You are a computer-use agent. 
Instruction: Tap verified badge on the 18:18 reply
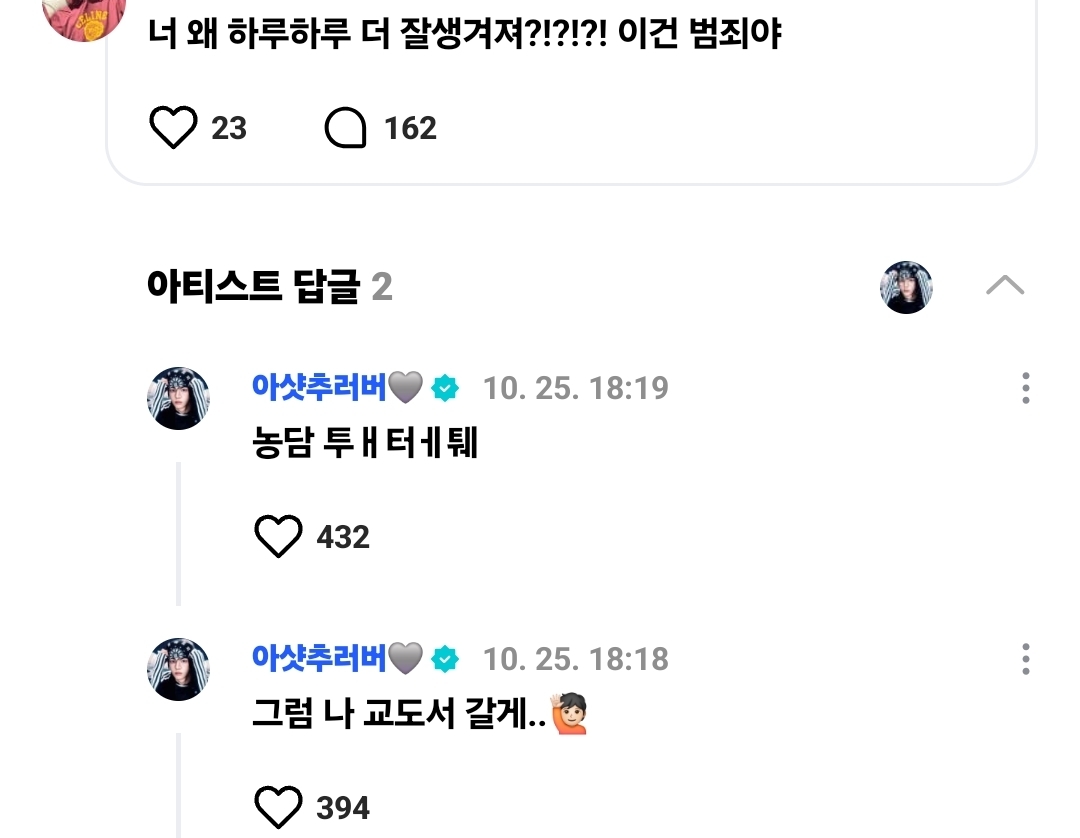click(444, 659)
